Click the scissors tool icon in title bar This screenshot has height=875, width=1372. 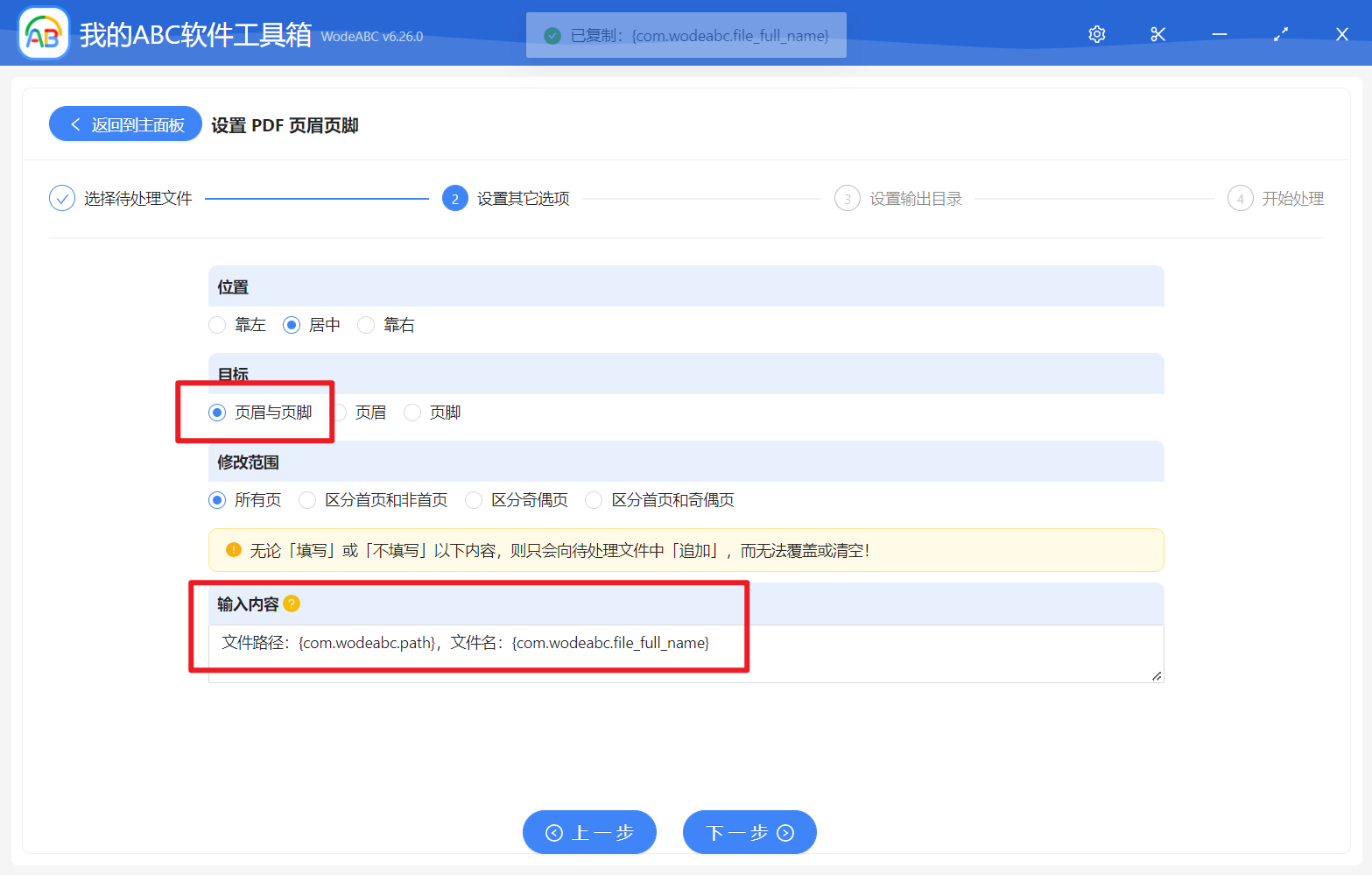[1157, 34]
